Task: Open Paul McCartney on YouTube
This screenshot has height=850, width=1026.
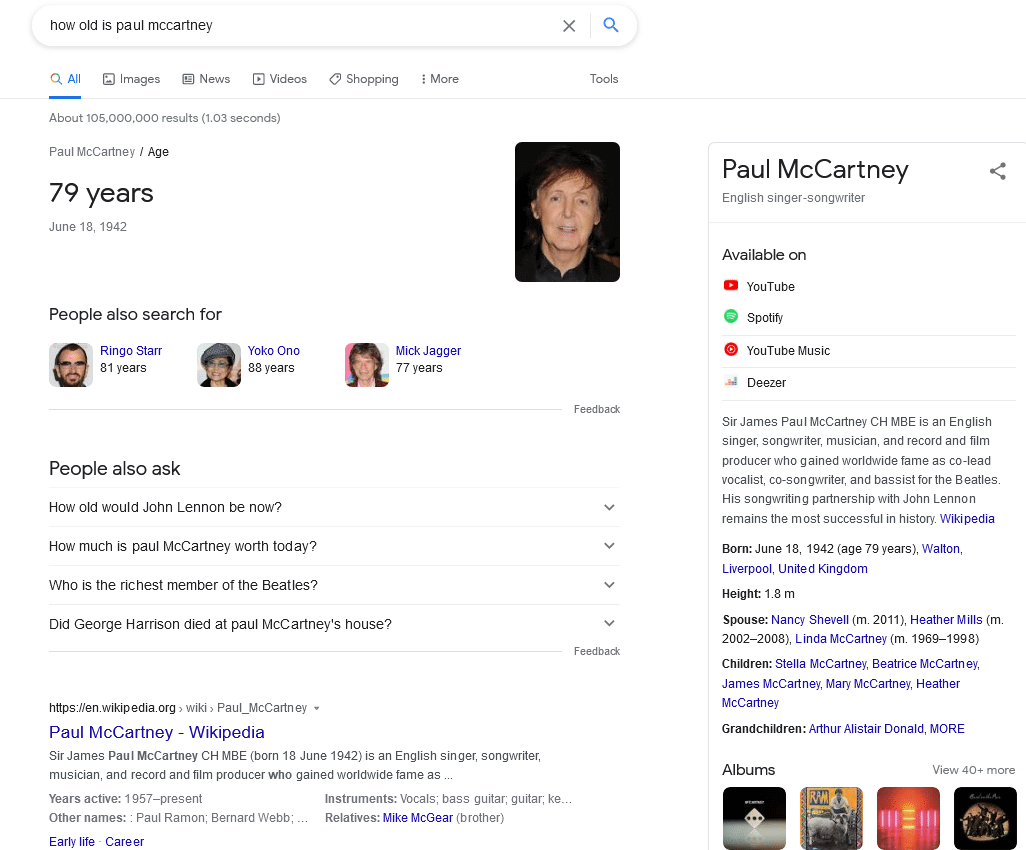Action: [769, 287]
